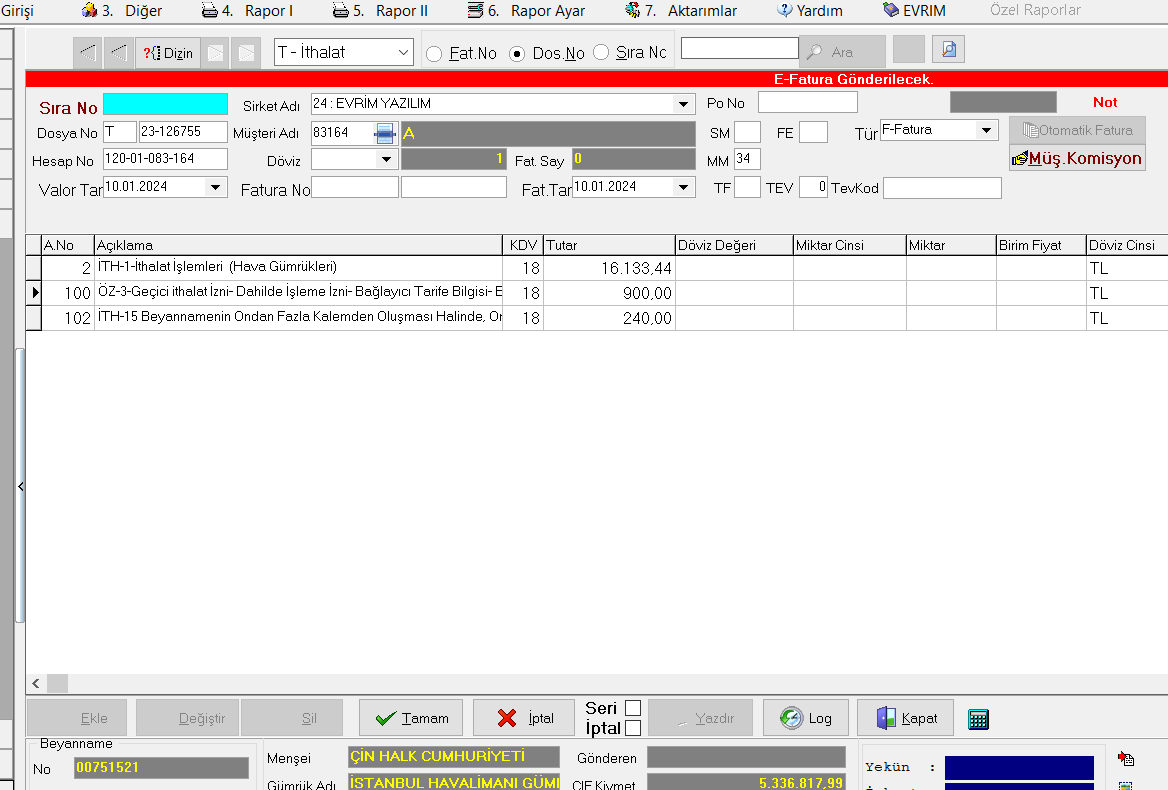Image resolution: width=1168 pixels, height=790 pixels.
Task: Open the Tür F-Fatura dropdown
Action: pyautogui.click(x=986, y=130)
